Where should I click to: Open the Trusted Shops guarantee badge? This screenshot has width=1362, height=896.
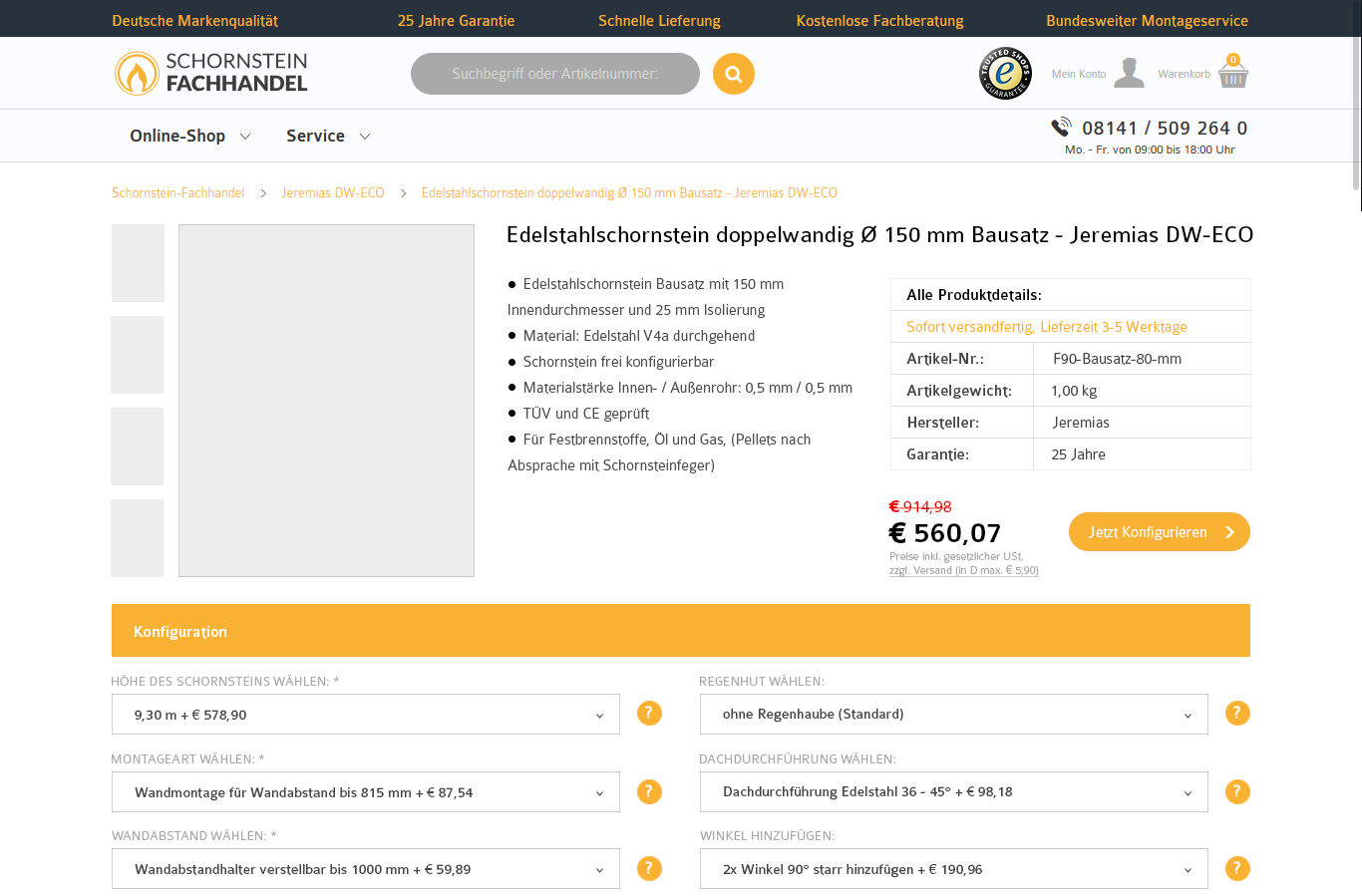coord(1005,73)
